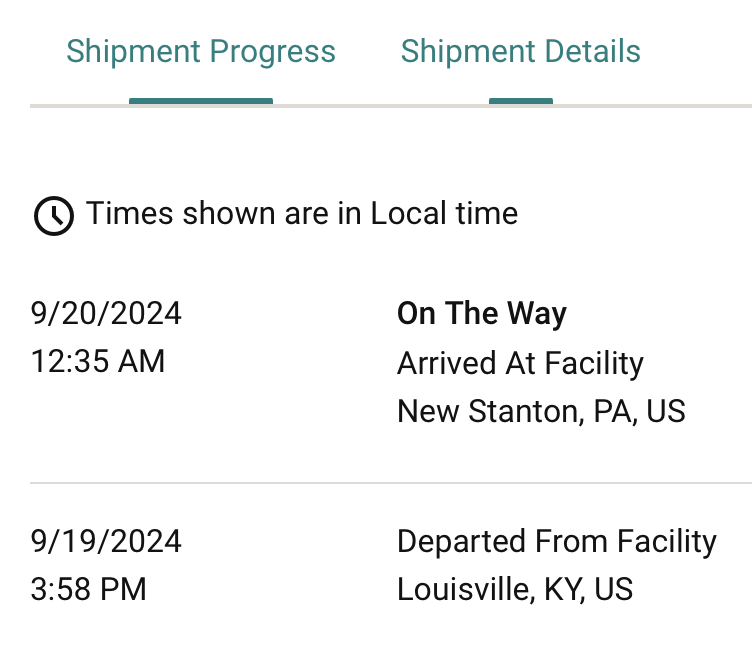Click the 9/20/2024 date entry
This screenshot has width=752, height=660.
(x=106, y=313)
